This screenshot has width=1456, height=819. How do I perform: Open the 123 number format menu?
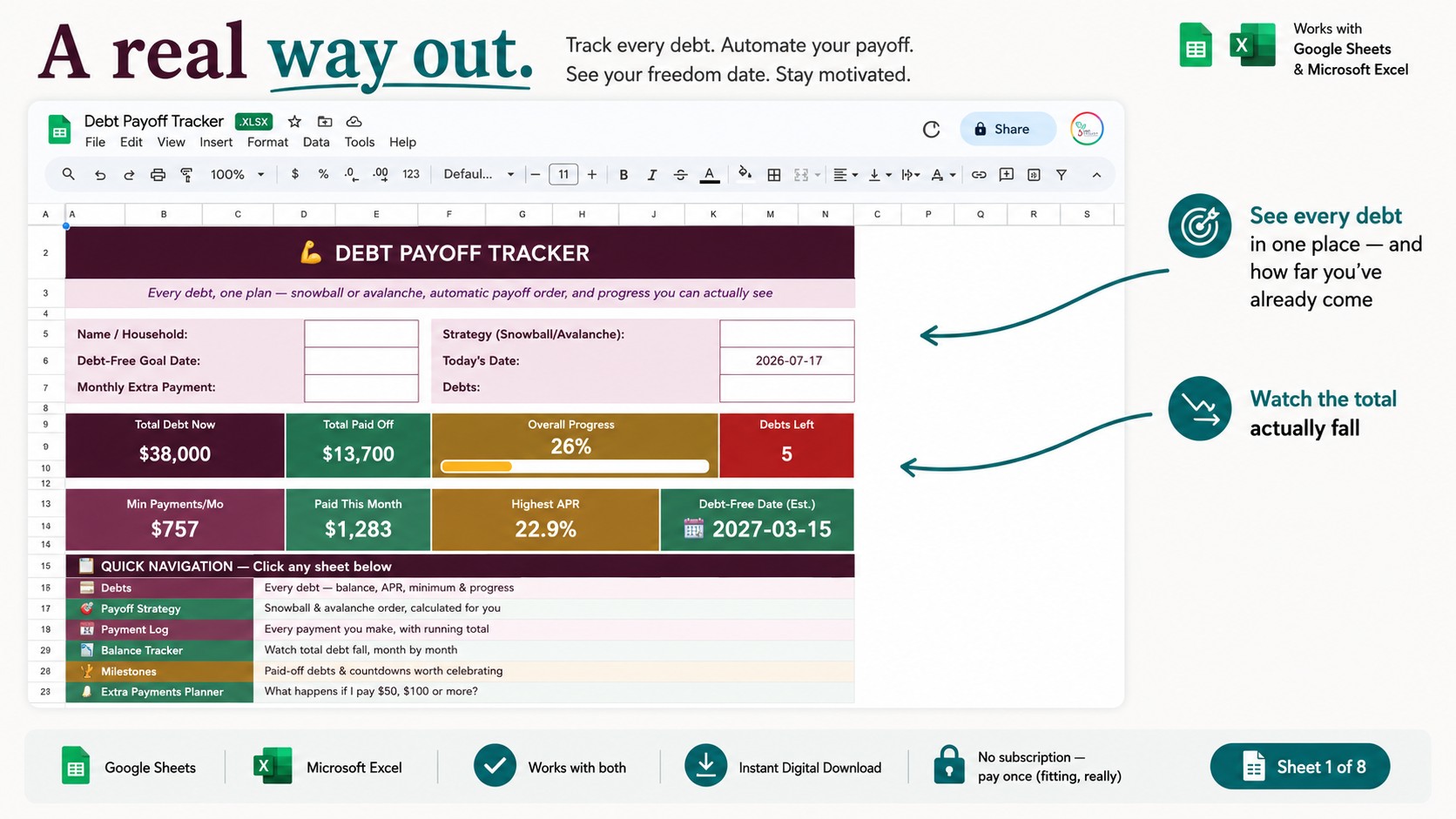(411, 174)
